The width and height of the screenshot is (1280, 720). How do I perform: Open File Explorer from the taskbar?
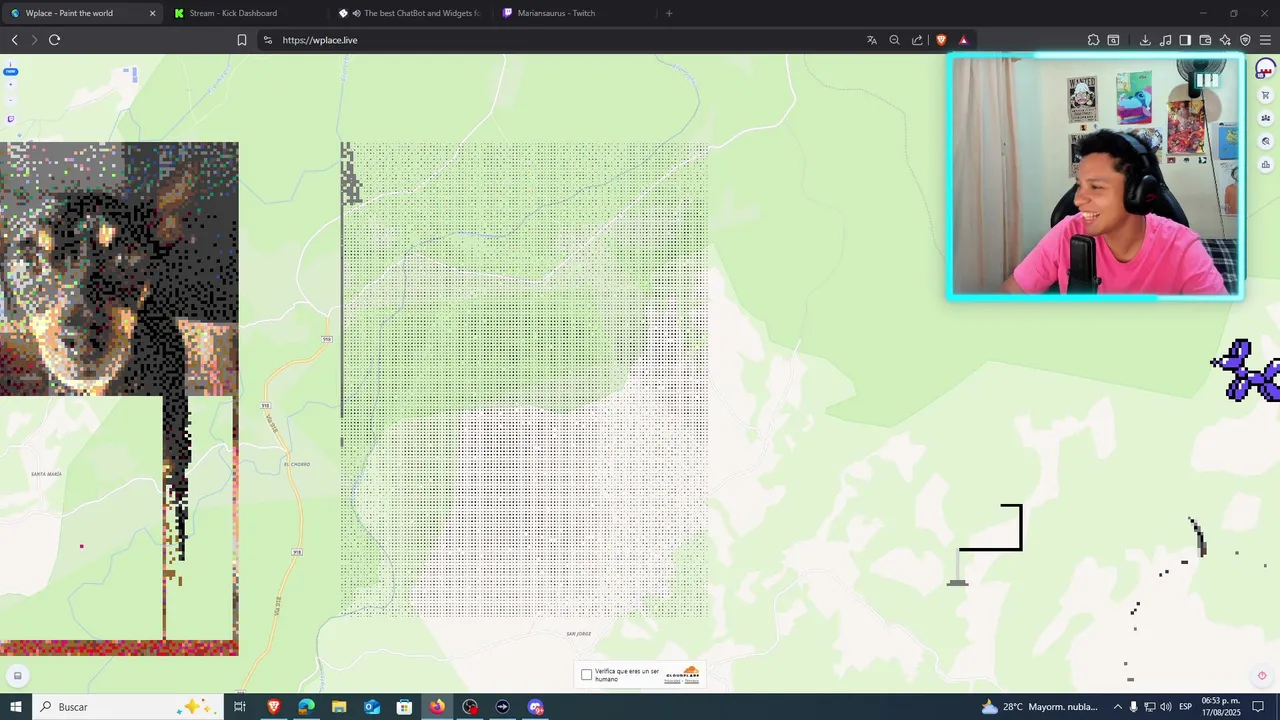tap(339, 707)
